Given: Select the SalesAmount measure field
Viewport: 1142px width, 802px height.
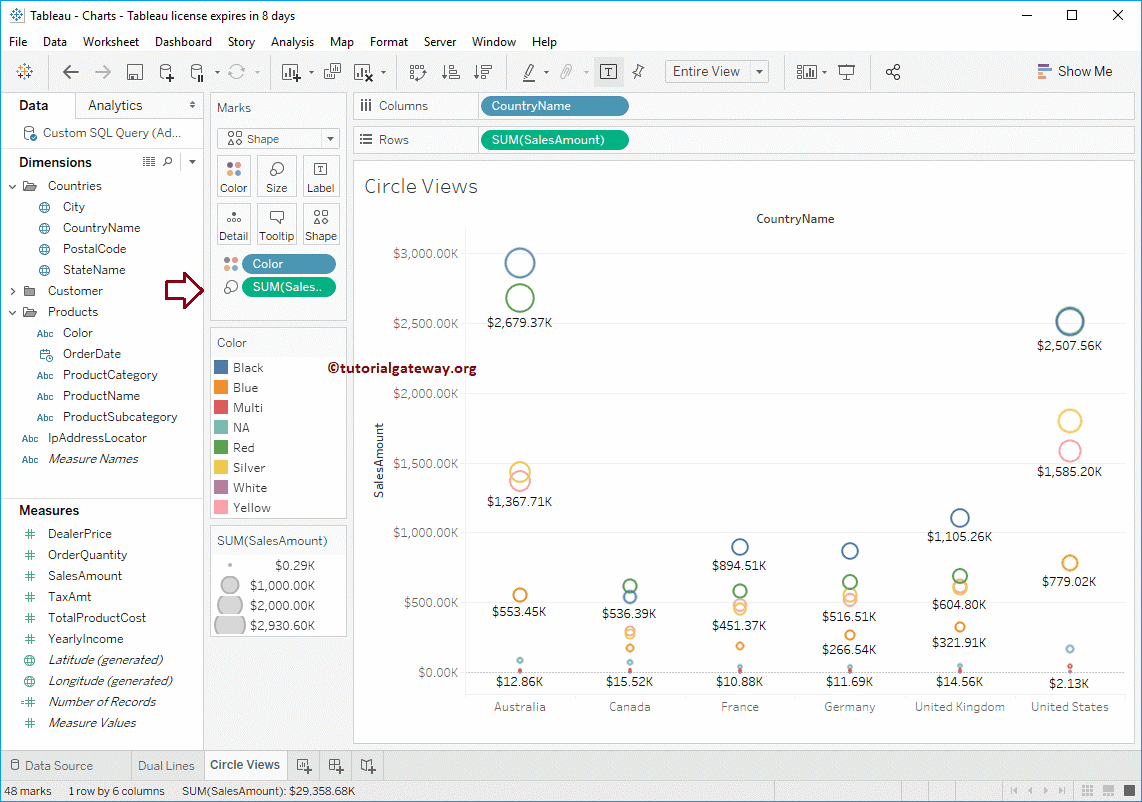Looking at the screenshot, I should [x=85, y=576].
